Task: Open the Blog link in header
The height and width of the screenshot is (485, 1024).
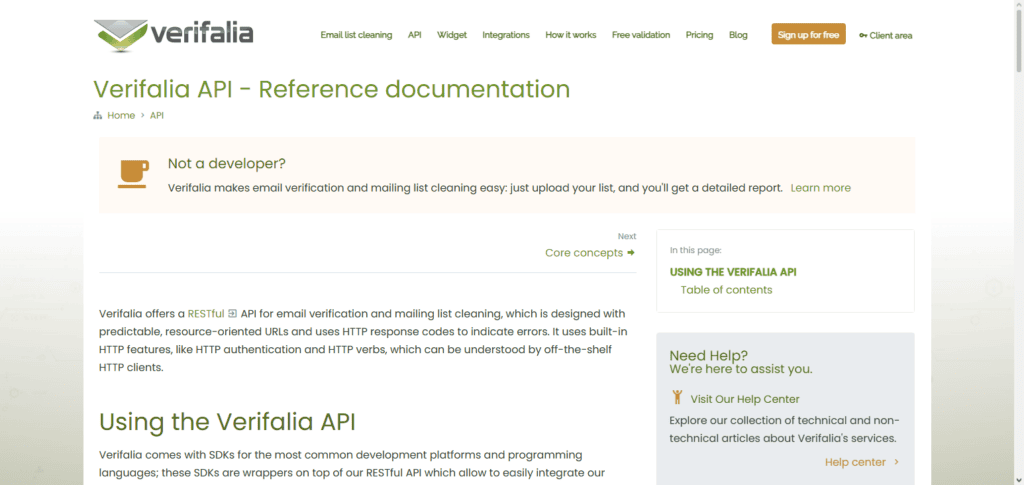Action: pyautogui.click(x=738, y=35)
